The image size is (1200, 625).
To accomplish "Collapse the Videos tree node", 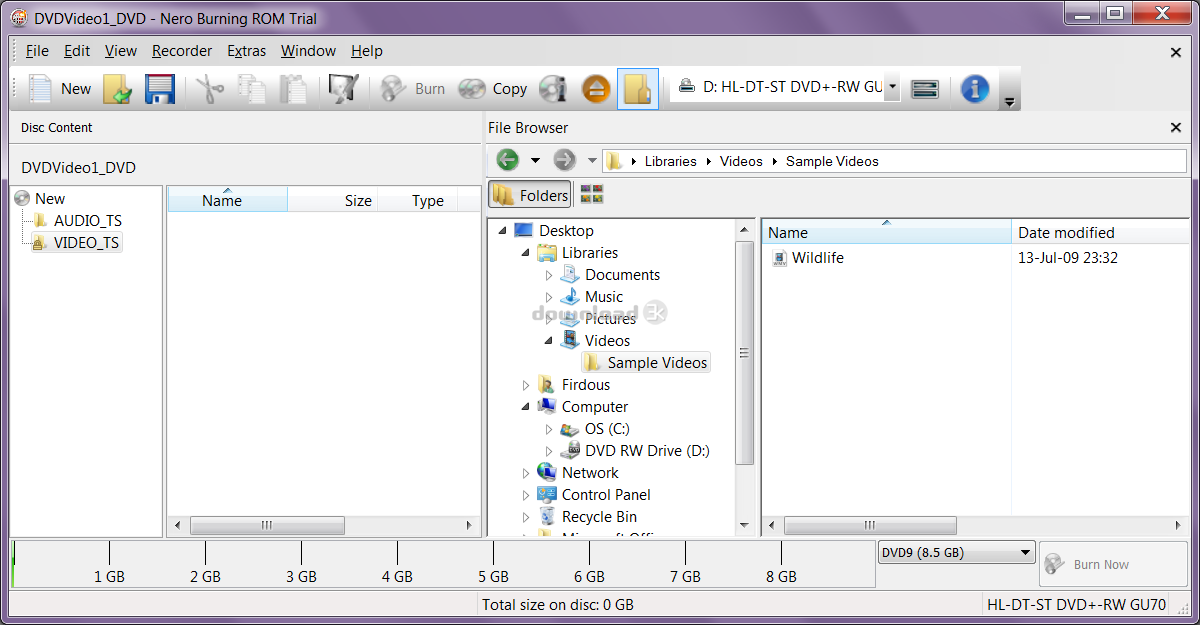I will click(x=547, y=340).
